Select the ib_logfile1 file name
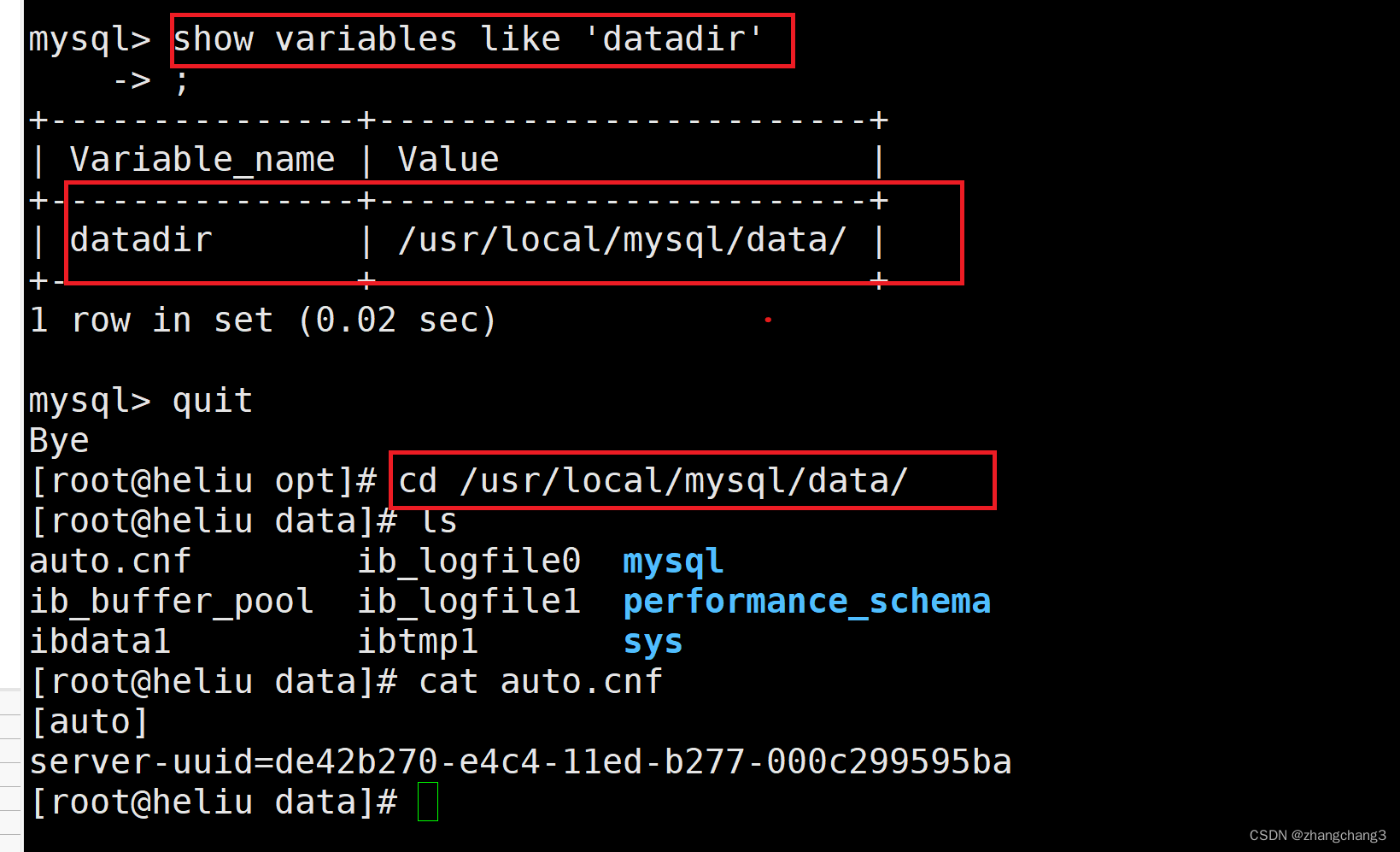 (469, 602)
